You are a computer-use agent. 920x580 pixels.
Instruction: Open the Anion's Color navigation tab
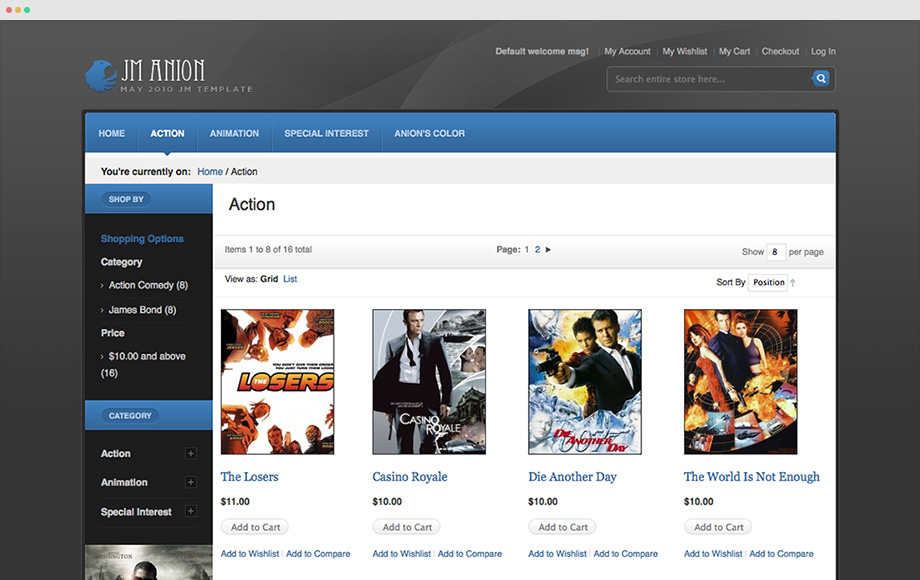click(429, 133)
